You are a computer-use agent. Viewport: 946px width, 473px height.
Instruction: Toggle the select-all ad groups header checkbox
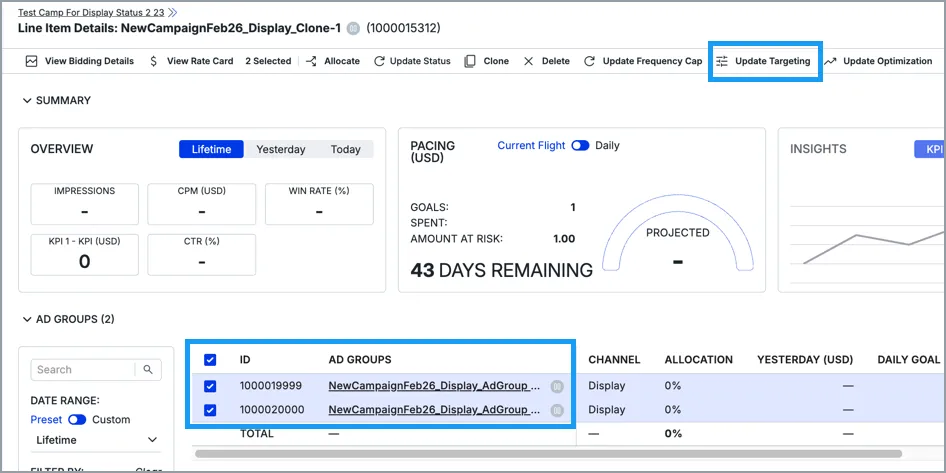point(210,360)
